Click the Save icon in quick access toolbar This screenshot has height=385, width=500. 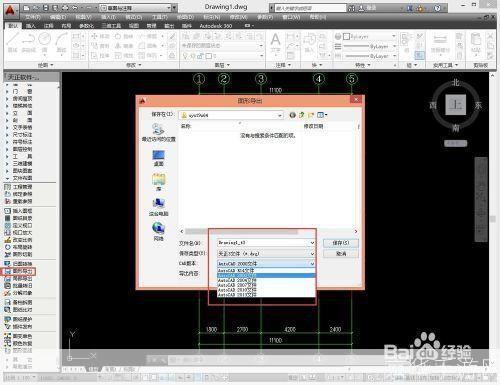click(x=46, y=8)
